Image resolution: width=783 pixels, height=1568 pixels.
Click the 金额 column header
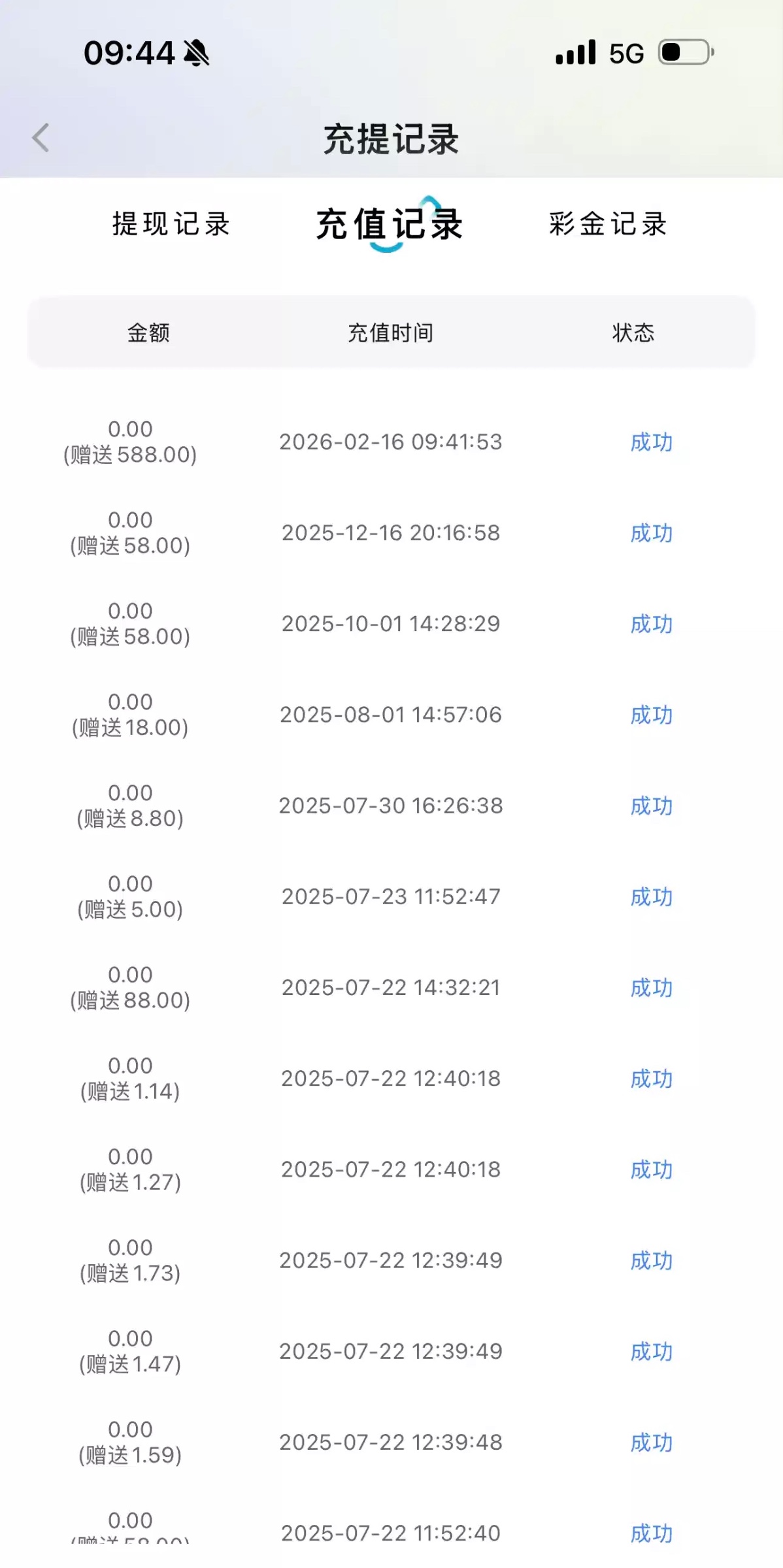149,333
